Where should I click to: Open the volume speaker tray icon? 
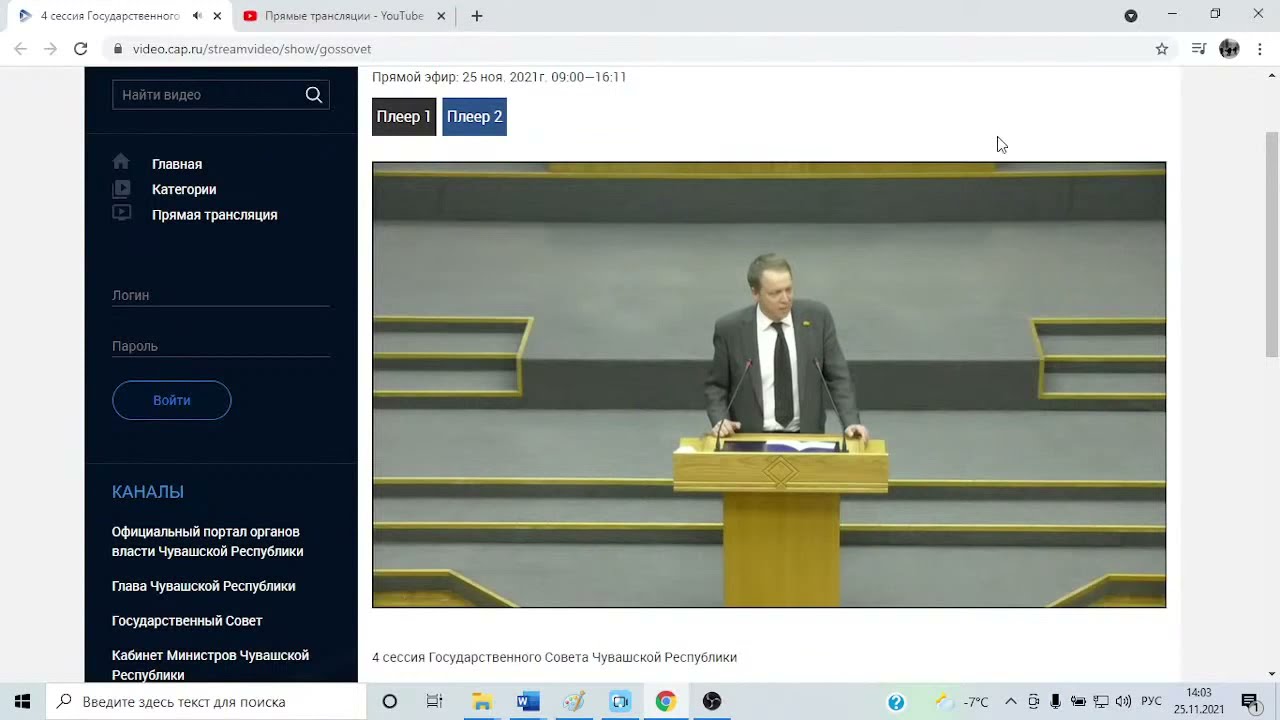coord(1124,702)
